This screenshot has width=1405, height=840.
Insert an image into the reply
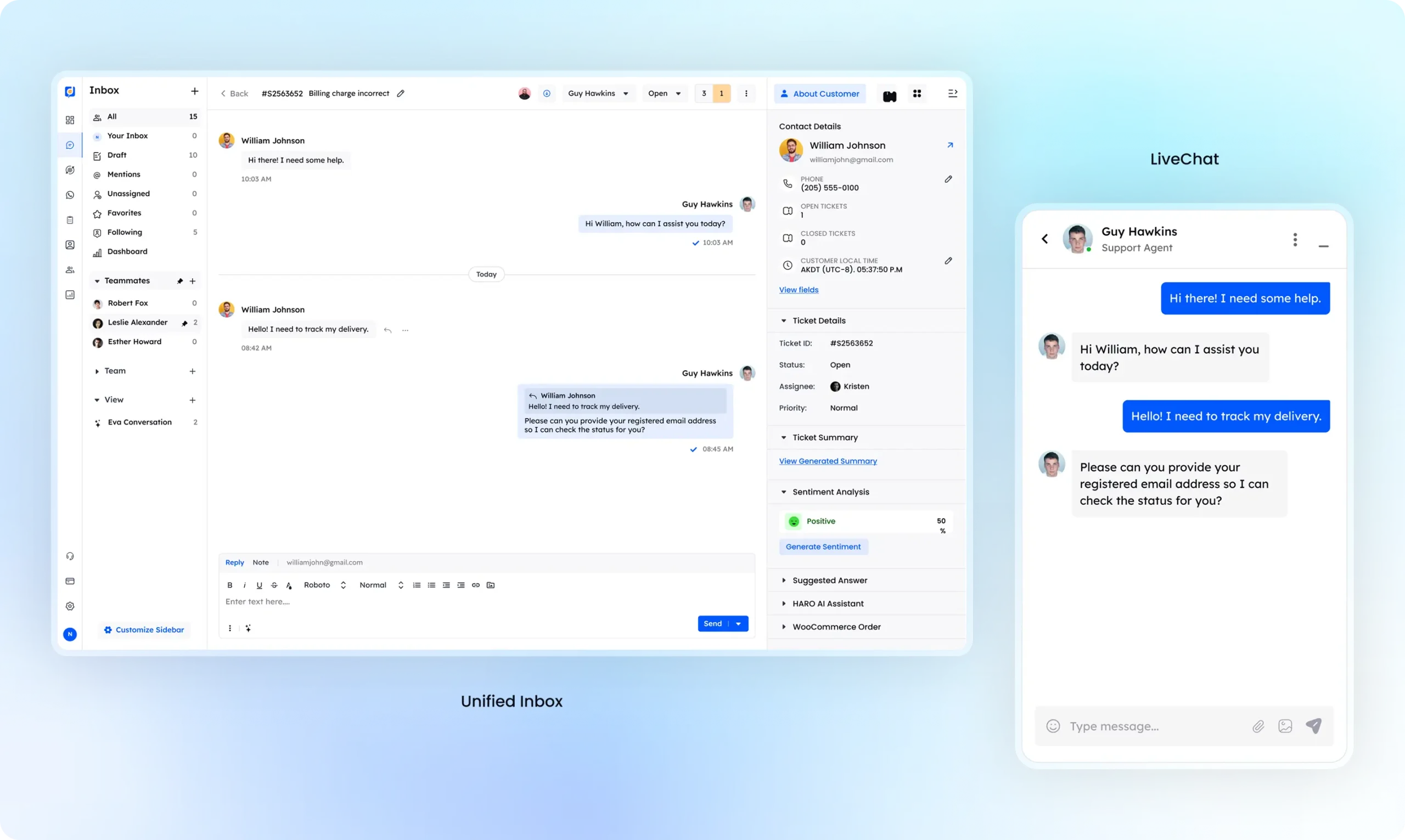click(x=490, y=585)
